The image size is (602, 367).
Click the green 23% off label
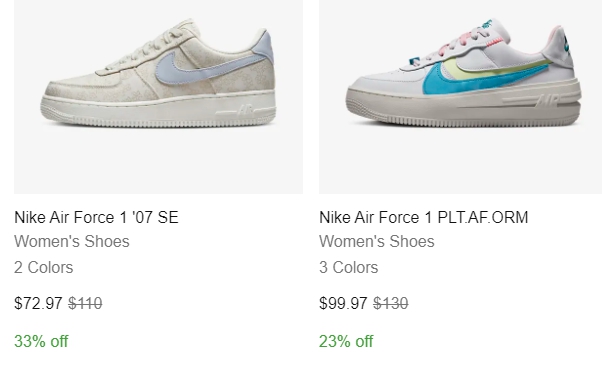coord(346,341)
